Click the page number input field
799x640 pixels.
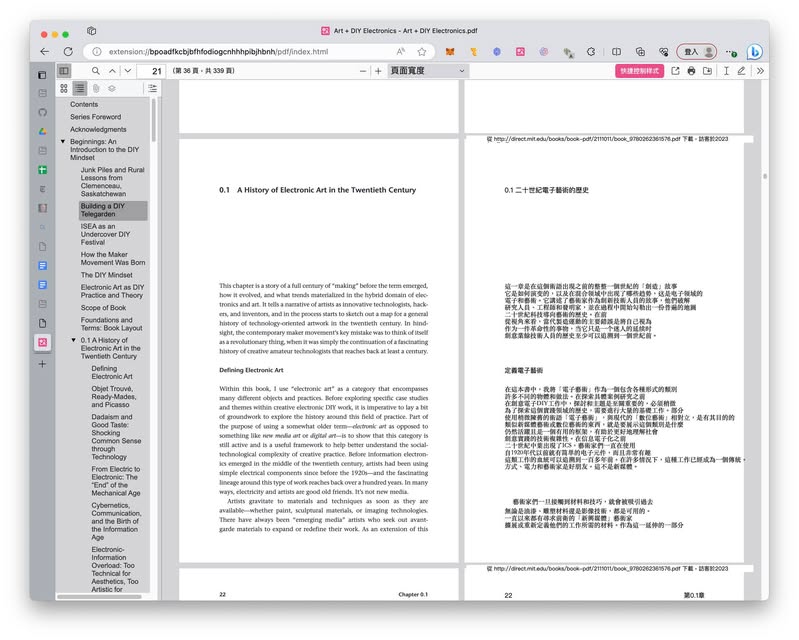[152, 71]
